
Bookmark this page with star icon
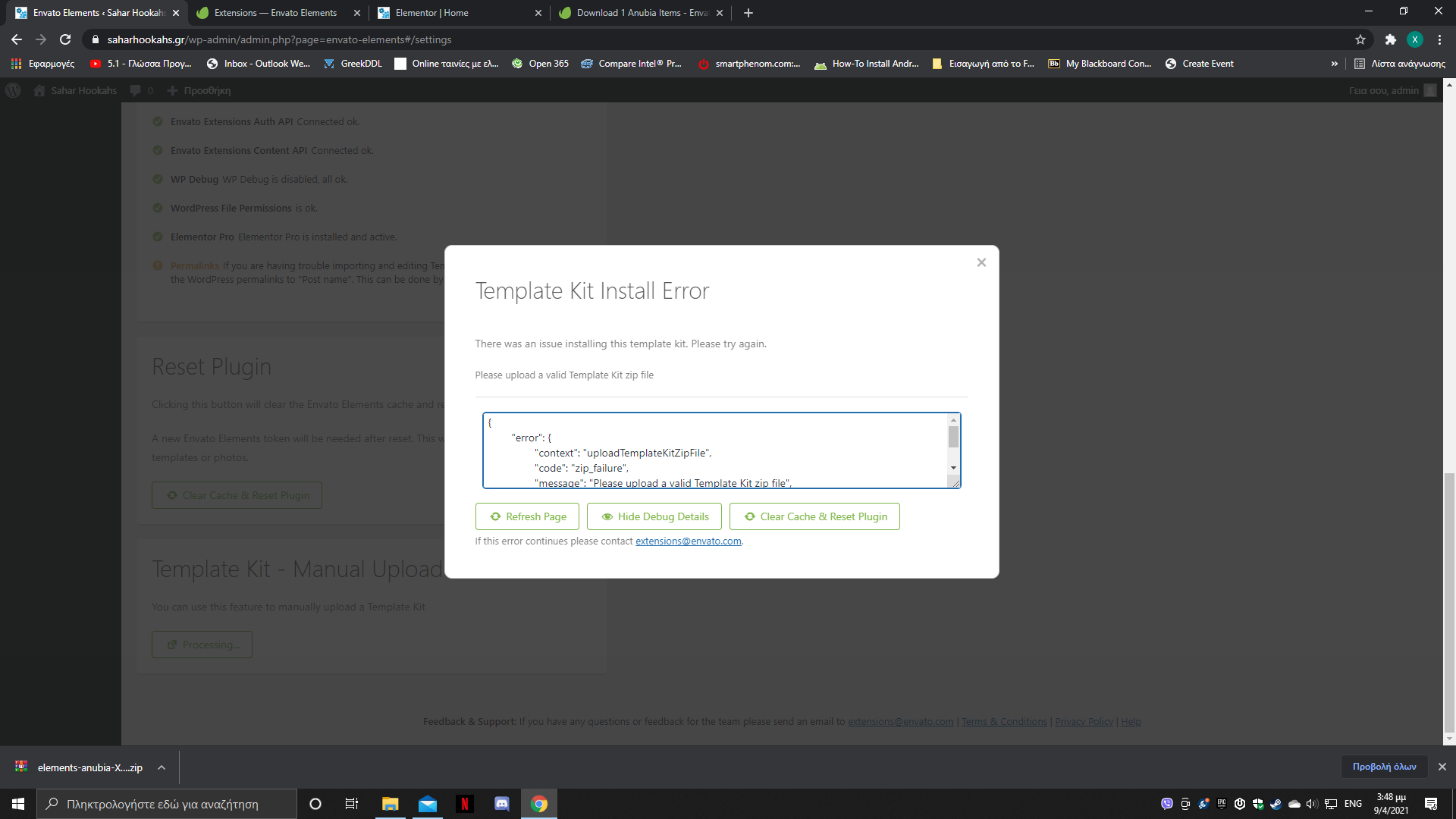tap(1360, 39)
